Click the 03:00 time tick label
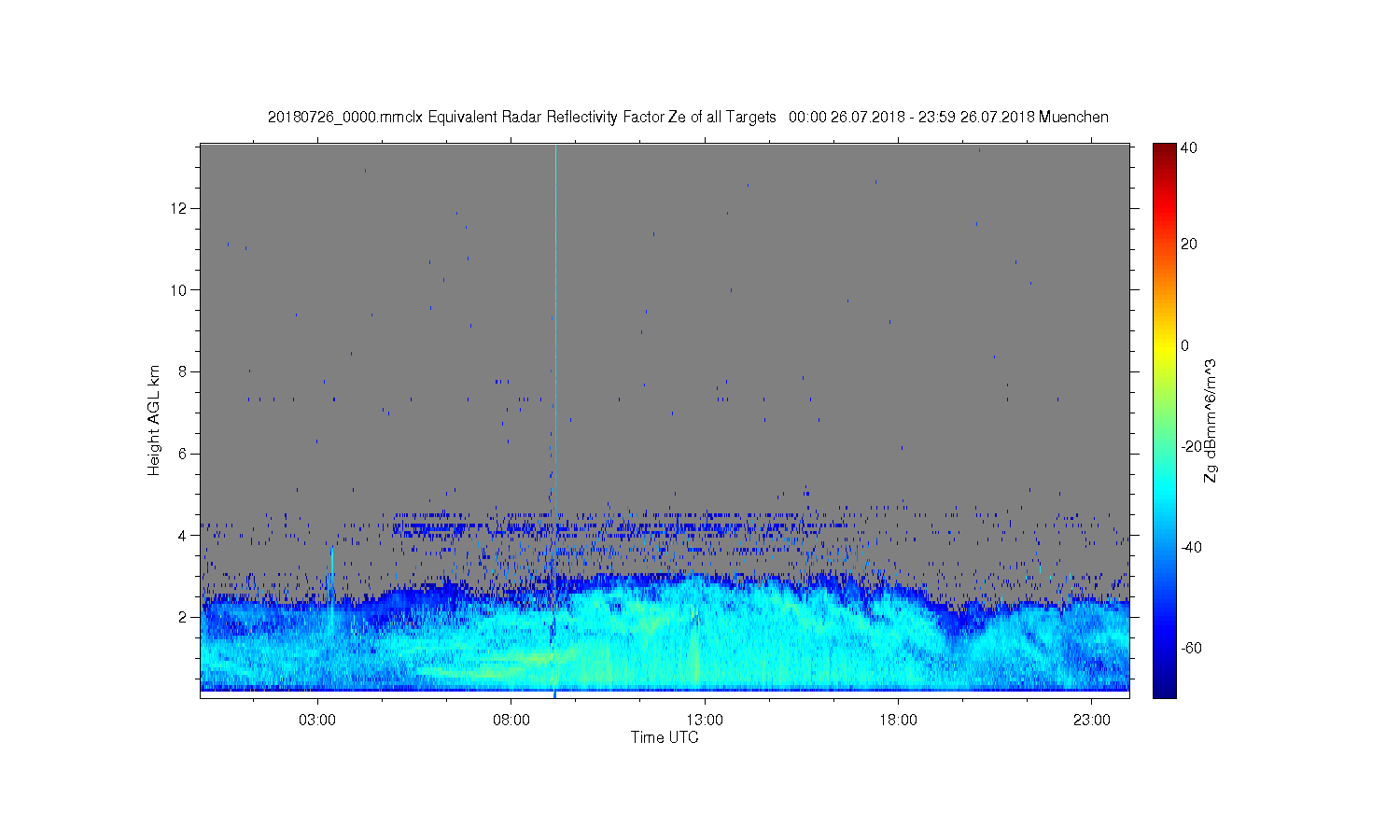1400x840 pixels. tap(317, 721)
